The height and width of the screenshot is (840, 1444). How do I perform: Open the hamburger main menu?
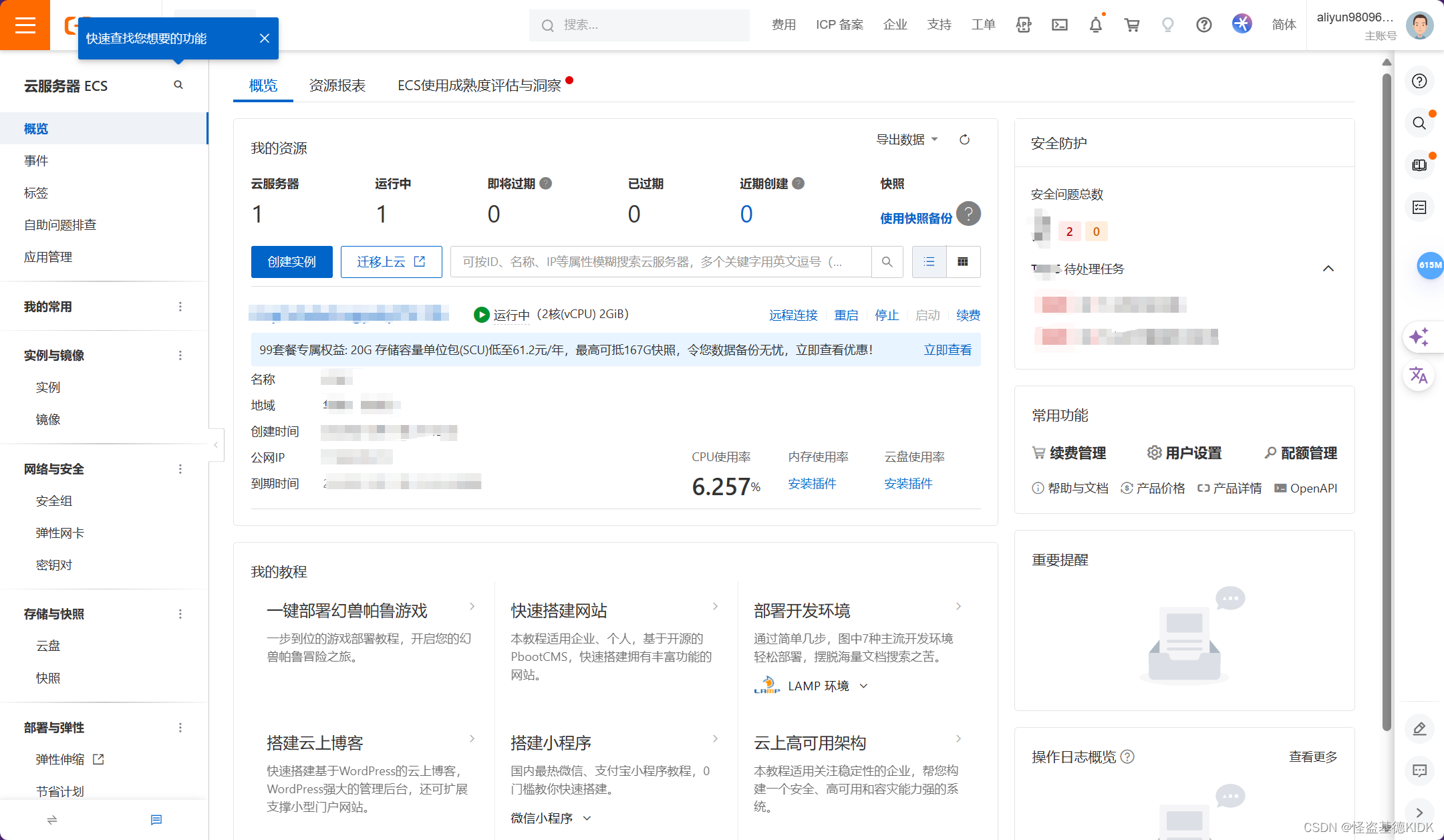click(x=25, y=25)
